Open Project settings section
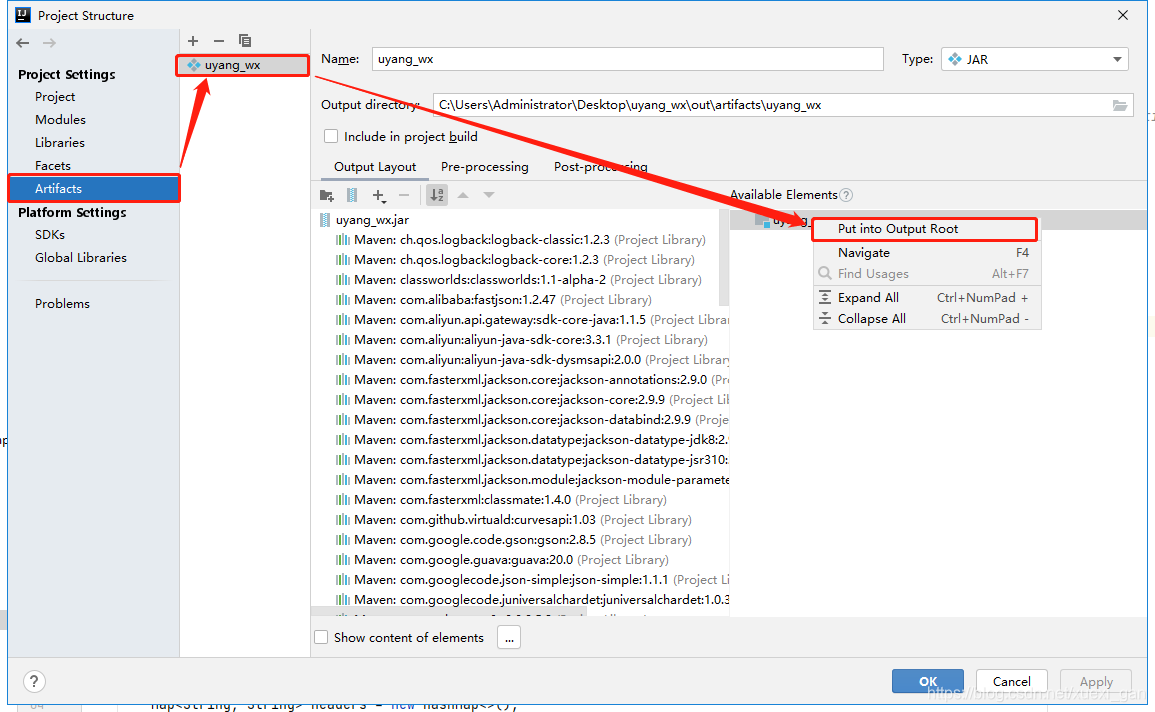Screen dimensions: 1155x712 [x=55, y=96]
